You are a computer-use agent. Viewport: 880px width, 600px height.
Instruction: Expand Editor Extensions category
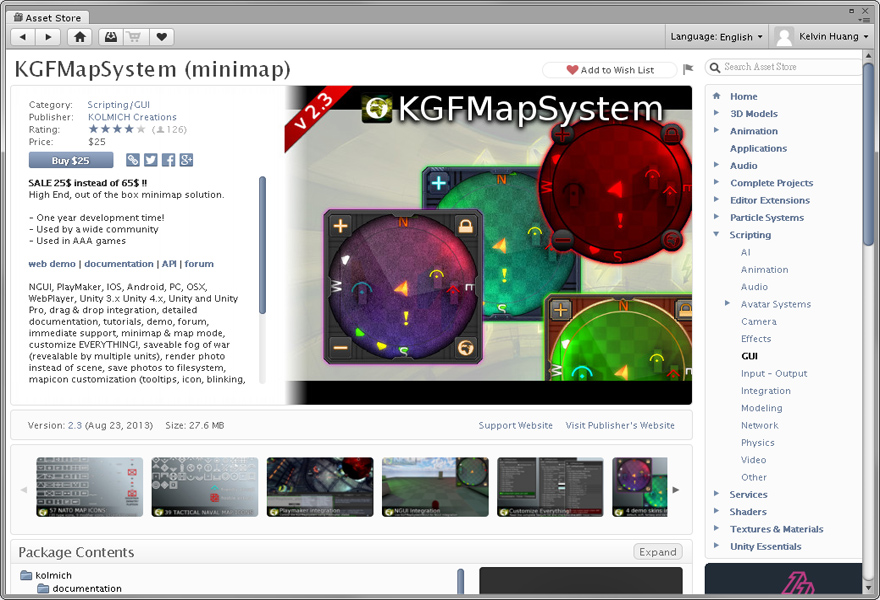716,200
